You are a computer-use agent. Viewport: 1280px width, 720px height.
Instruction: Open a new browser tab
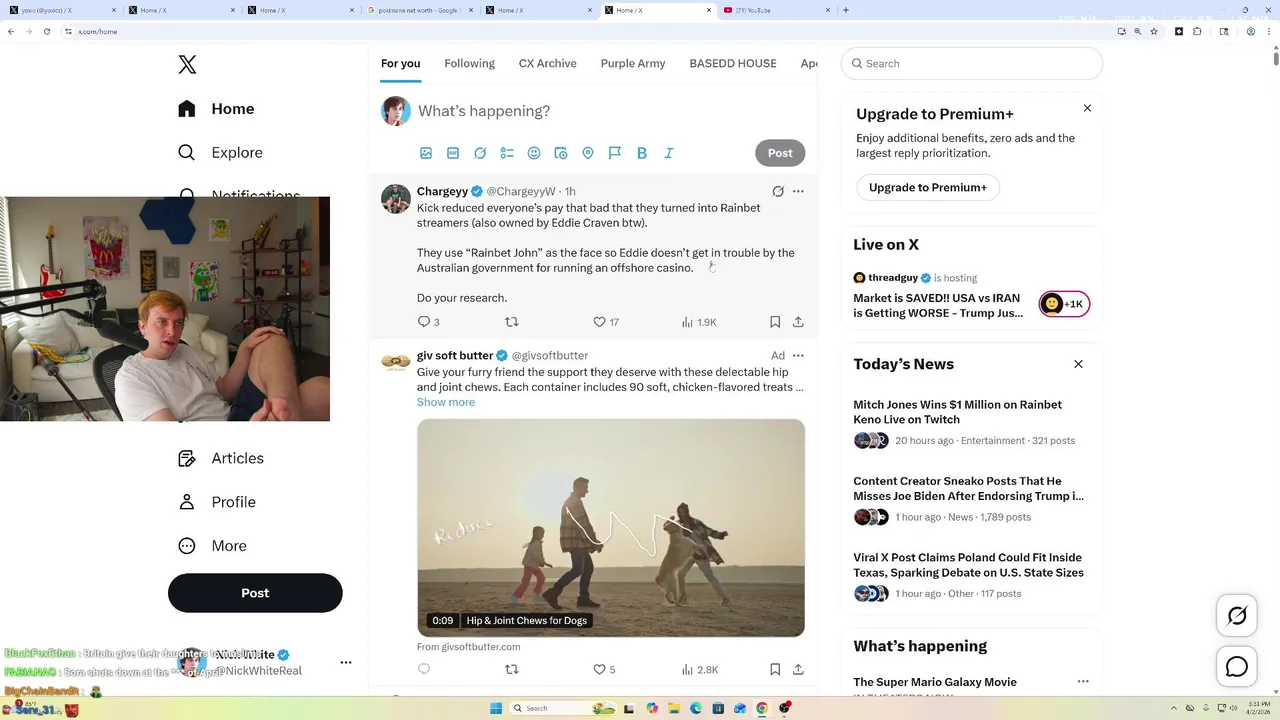point(846,10)
